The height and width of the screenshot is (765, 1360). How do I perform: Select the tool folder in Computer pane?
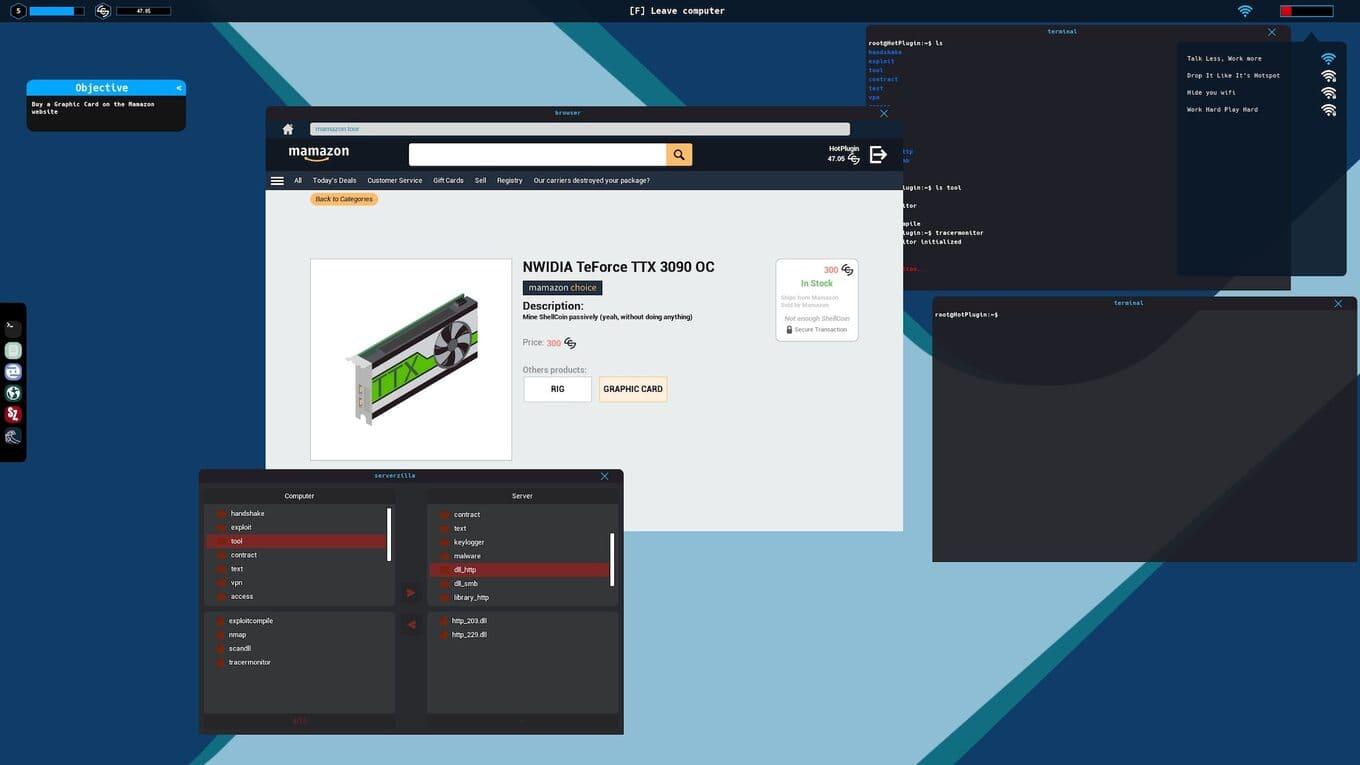click(x=296, y=541)
